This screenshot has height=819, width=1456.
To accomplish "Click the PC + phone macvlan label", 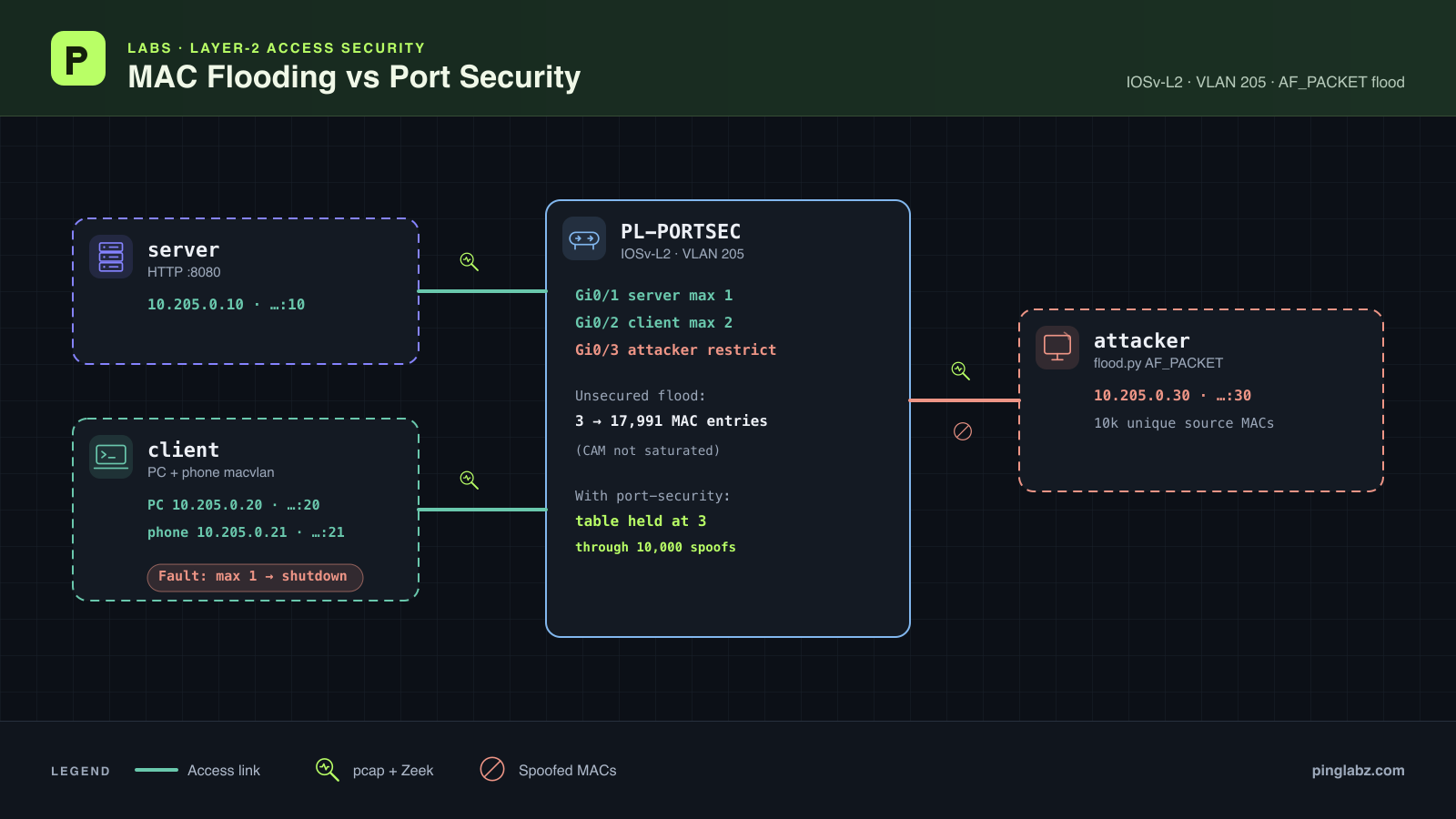I will pyautogui.click(x=211, y=472).
